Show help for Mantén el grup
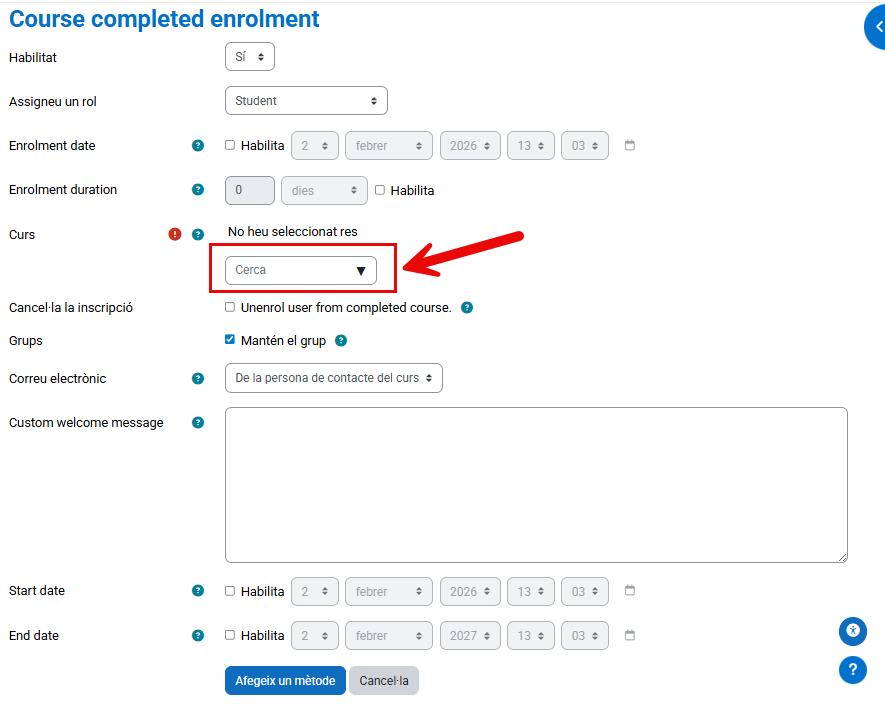Image resolution: width=885 pixels, height=704 pixels. (x=341, y=341)
